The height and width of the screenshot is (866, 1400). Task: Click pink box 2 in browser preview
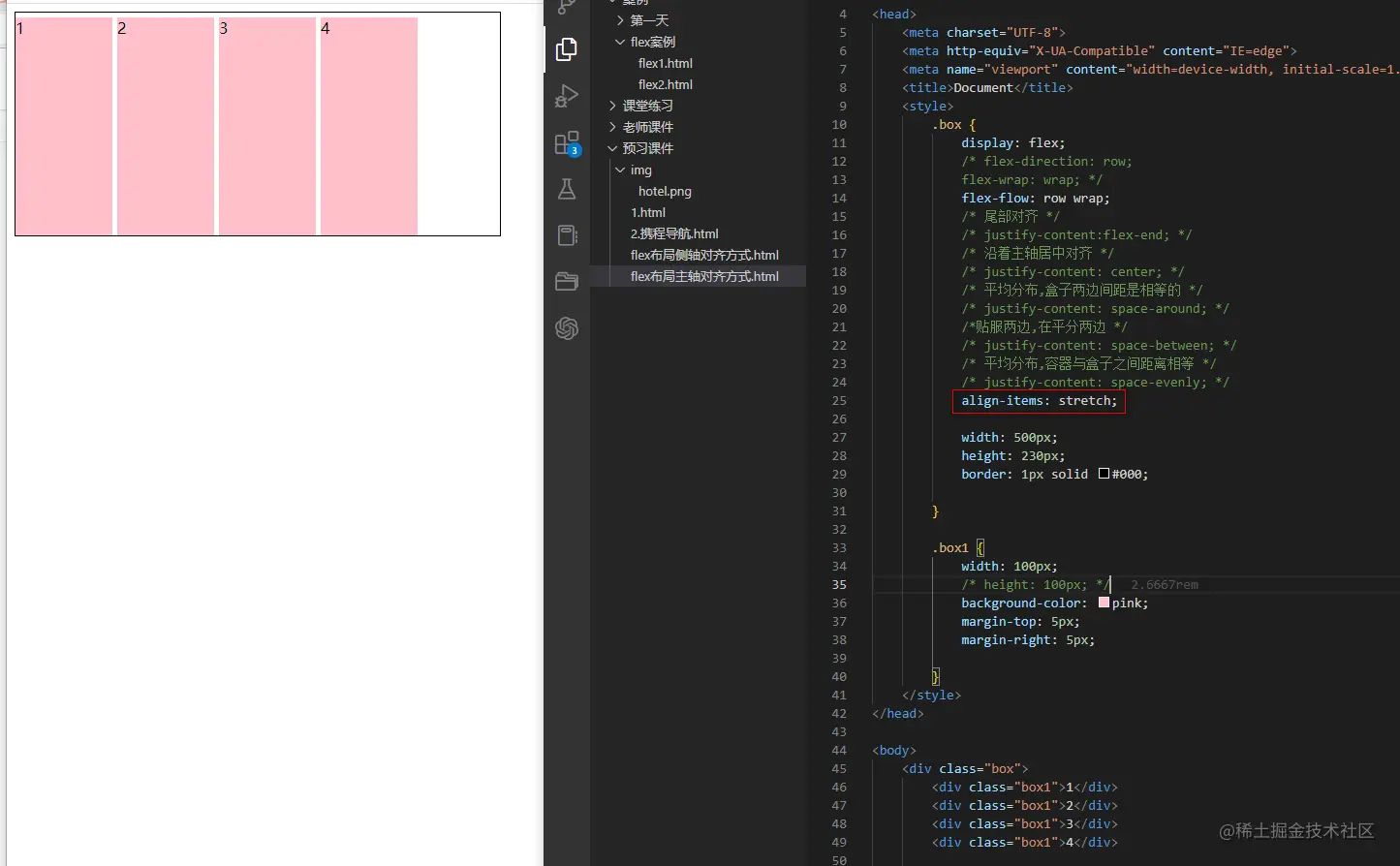[166, 126]
